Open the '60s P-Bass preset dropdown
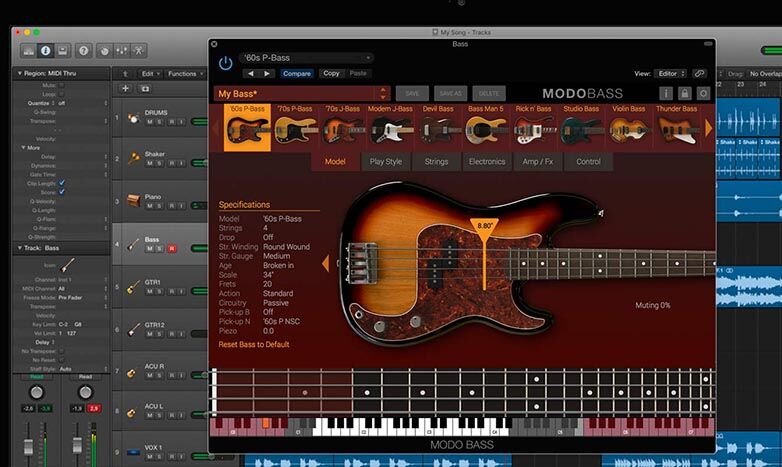 click(x=306, y=58)
